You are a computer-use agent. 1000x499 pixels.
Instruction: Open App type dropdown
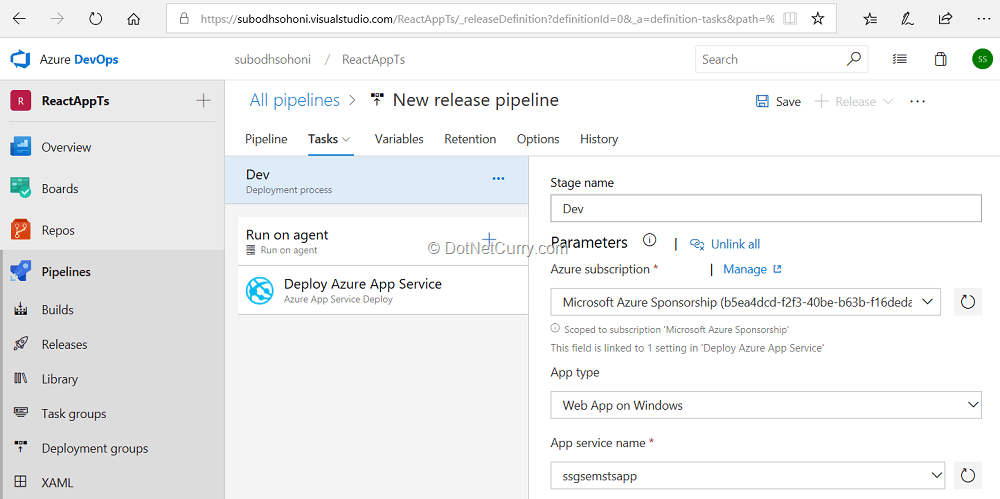point(766,405)
